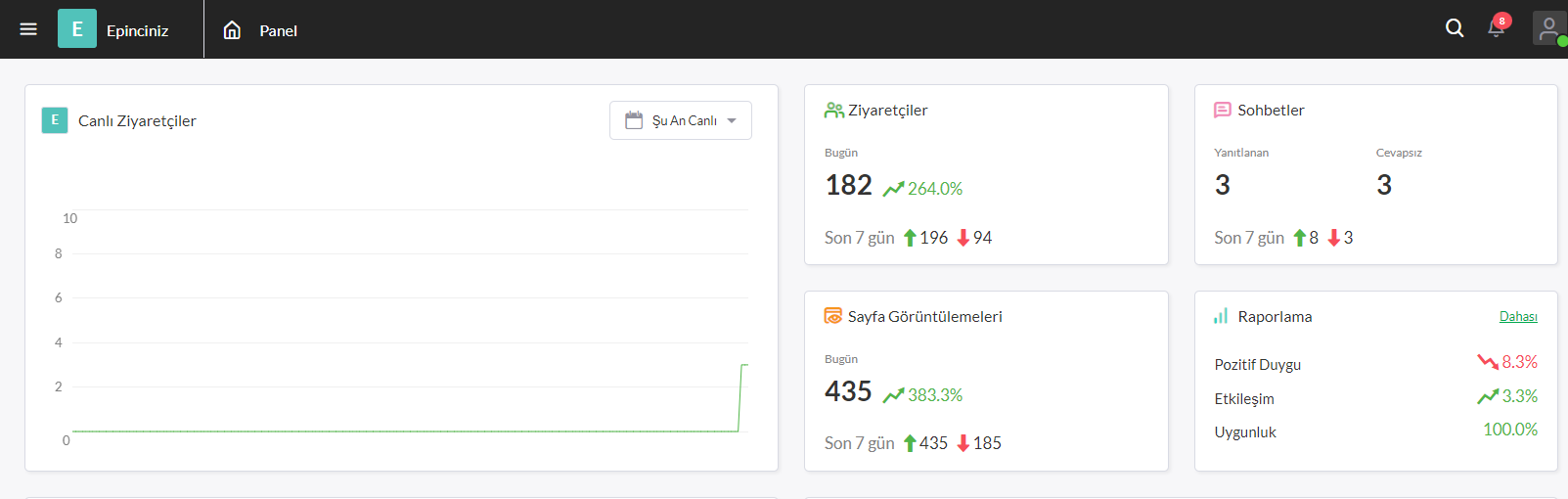Expand the Şu An Canlı dropdown

point(681,120)
